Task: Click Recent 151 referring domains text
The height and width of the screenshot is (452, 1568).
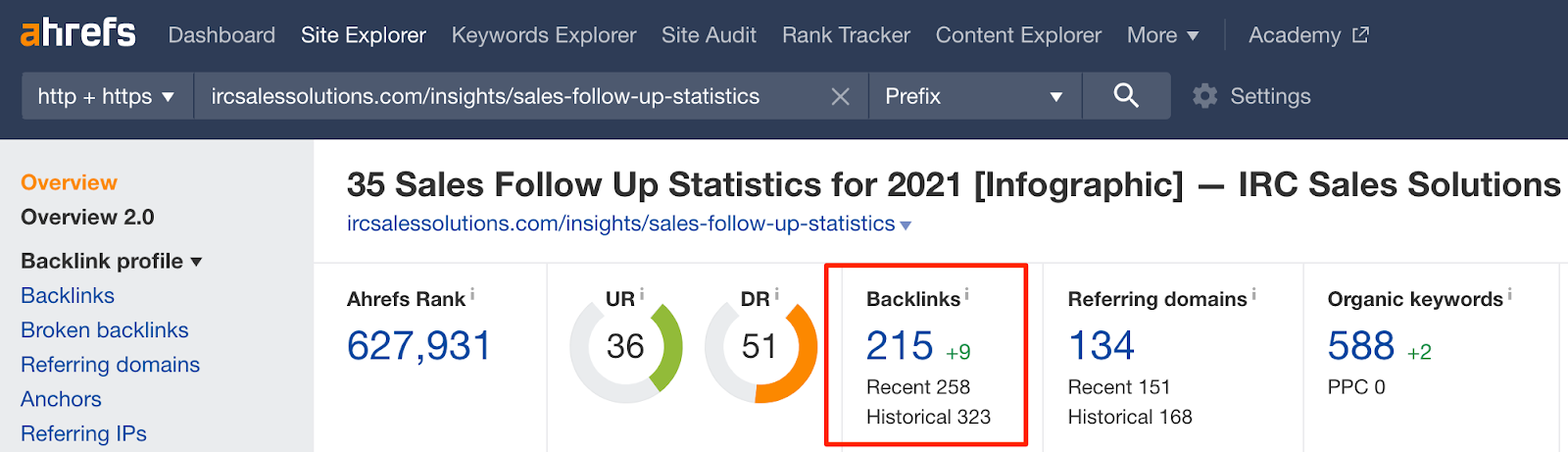Action: tap(1119, 386)
